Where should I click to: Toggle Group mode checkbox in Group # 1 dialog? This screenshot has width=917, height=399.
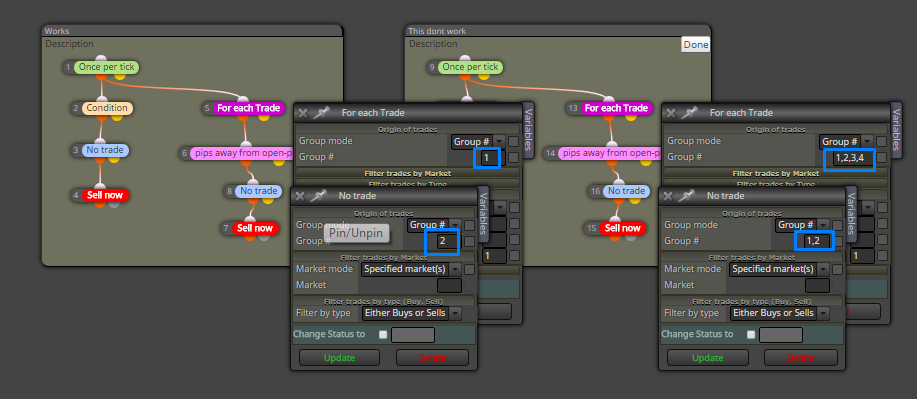[x=513, y=142]
